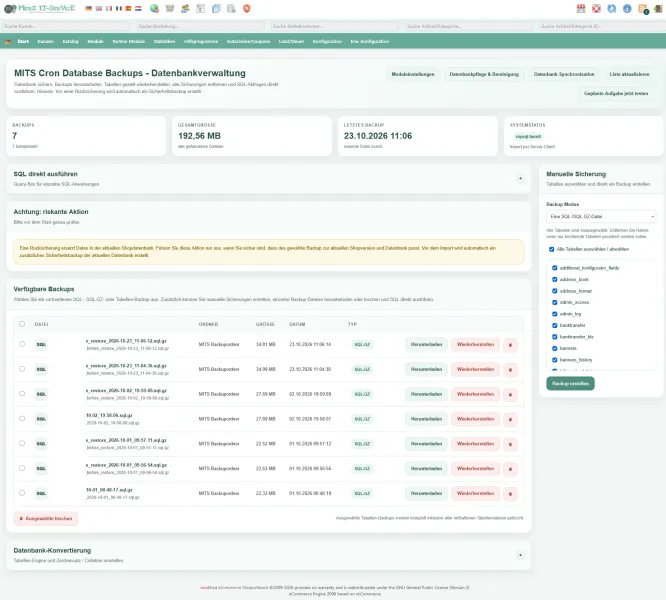Expand the Datenbank-Konvertierung section
The width and height of the screenshot is (666, 600).
click(x=520, y=555)
